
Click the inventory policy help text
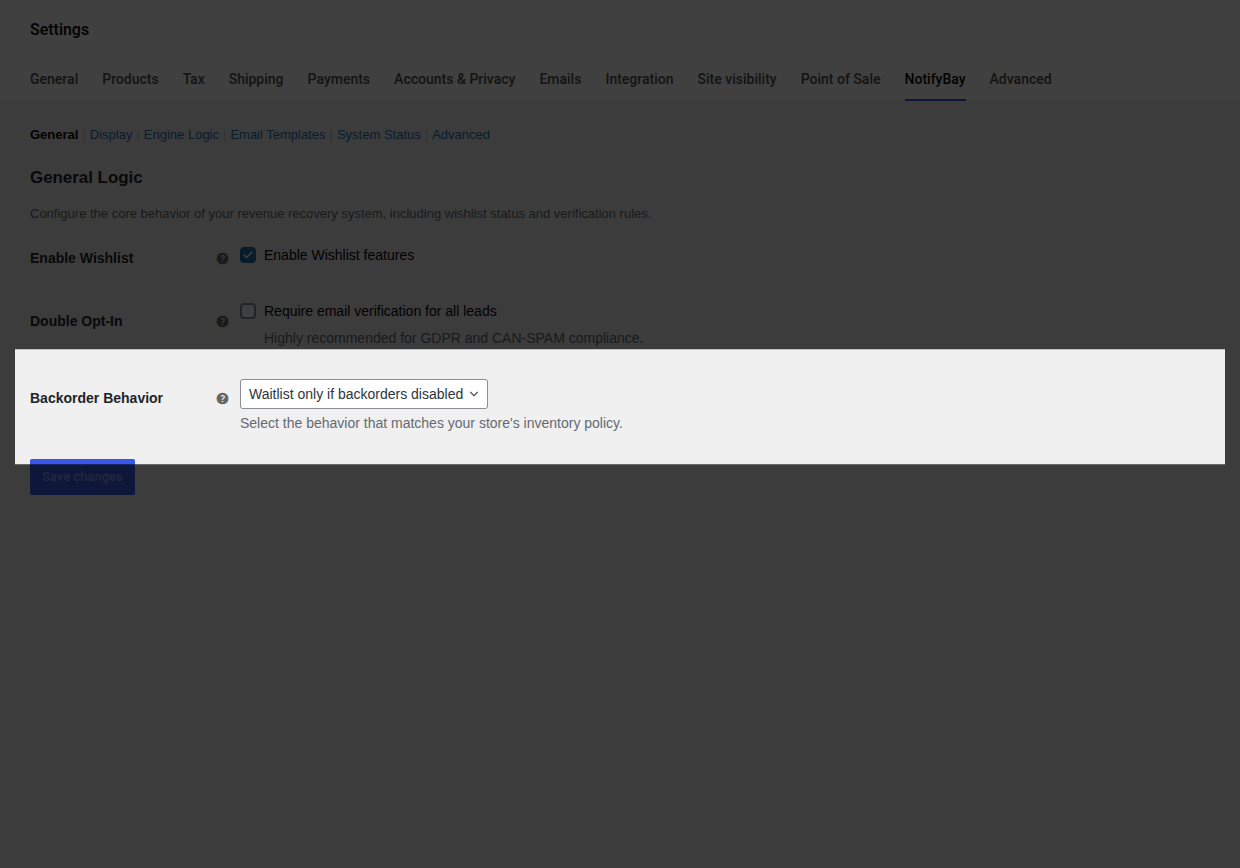[x=431, y=423]
